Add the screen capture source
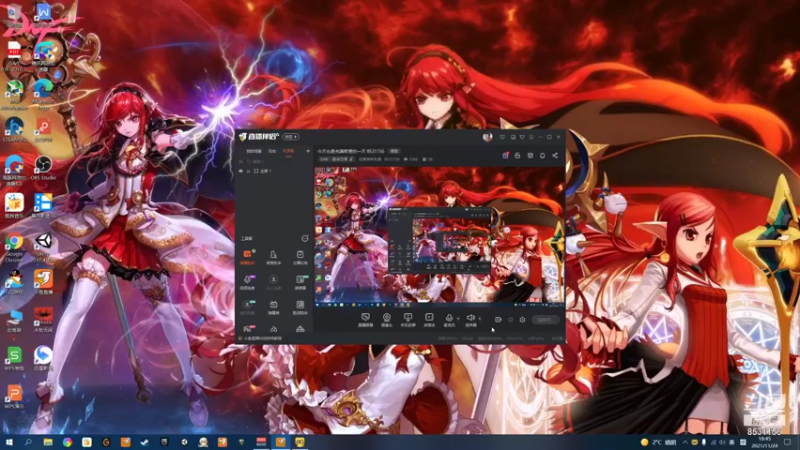 click(x=365, y=320)
